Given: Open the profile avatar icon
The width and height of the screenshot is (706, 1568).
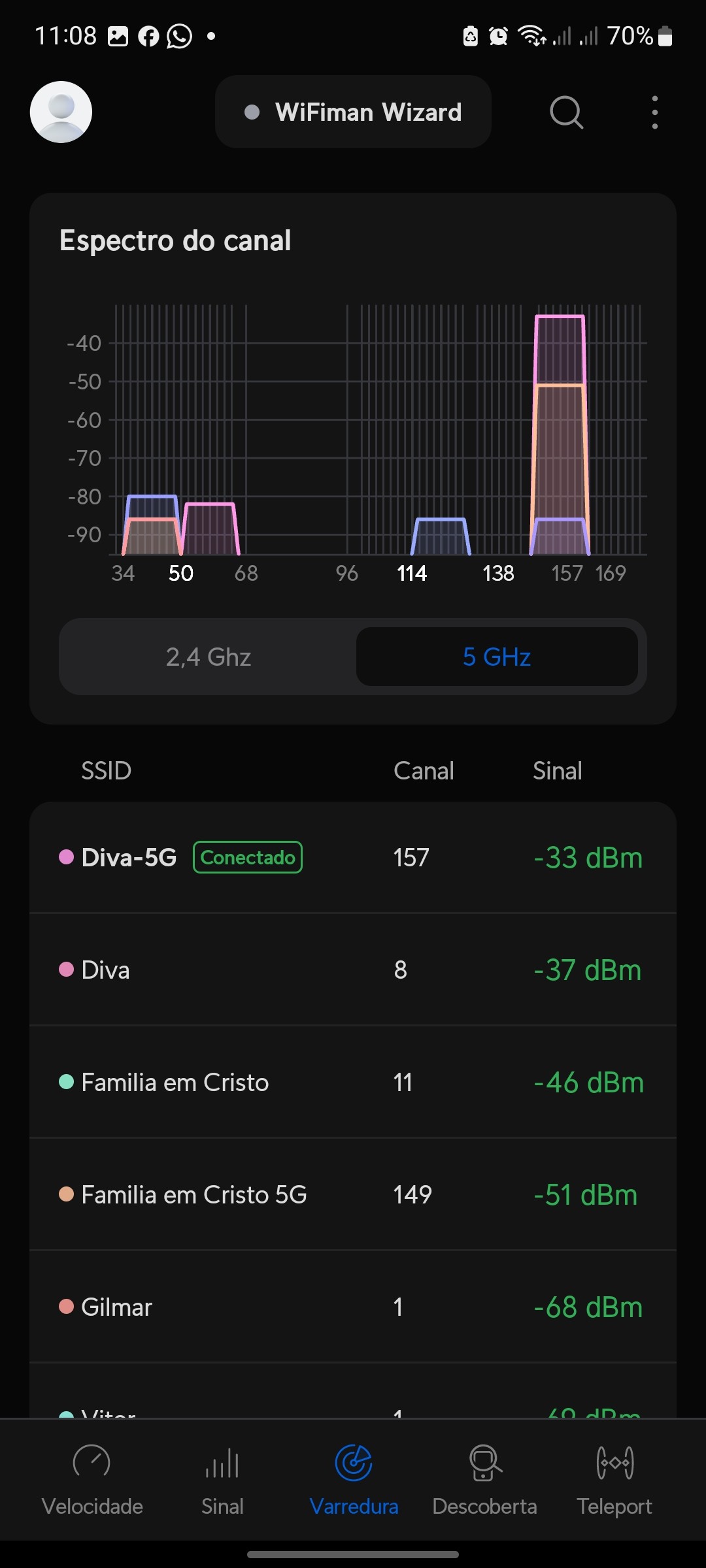Looking at the screenshot, I should pyautogui.click(x=61, y=112).
